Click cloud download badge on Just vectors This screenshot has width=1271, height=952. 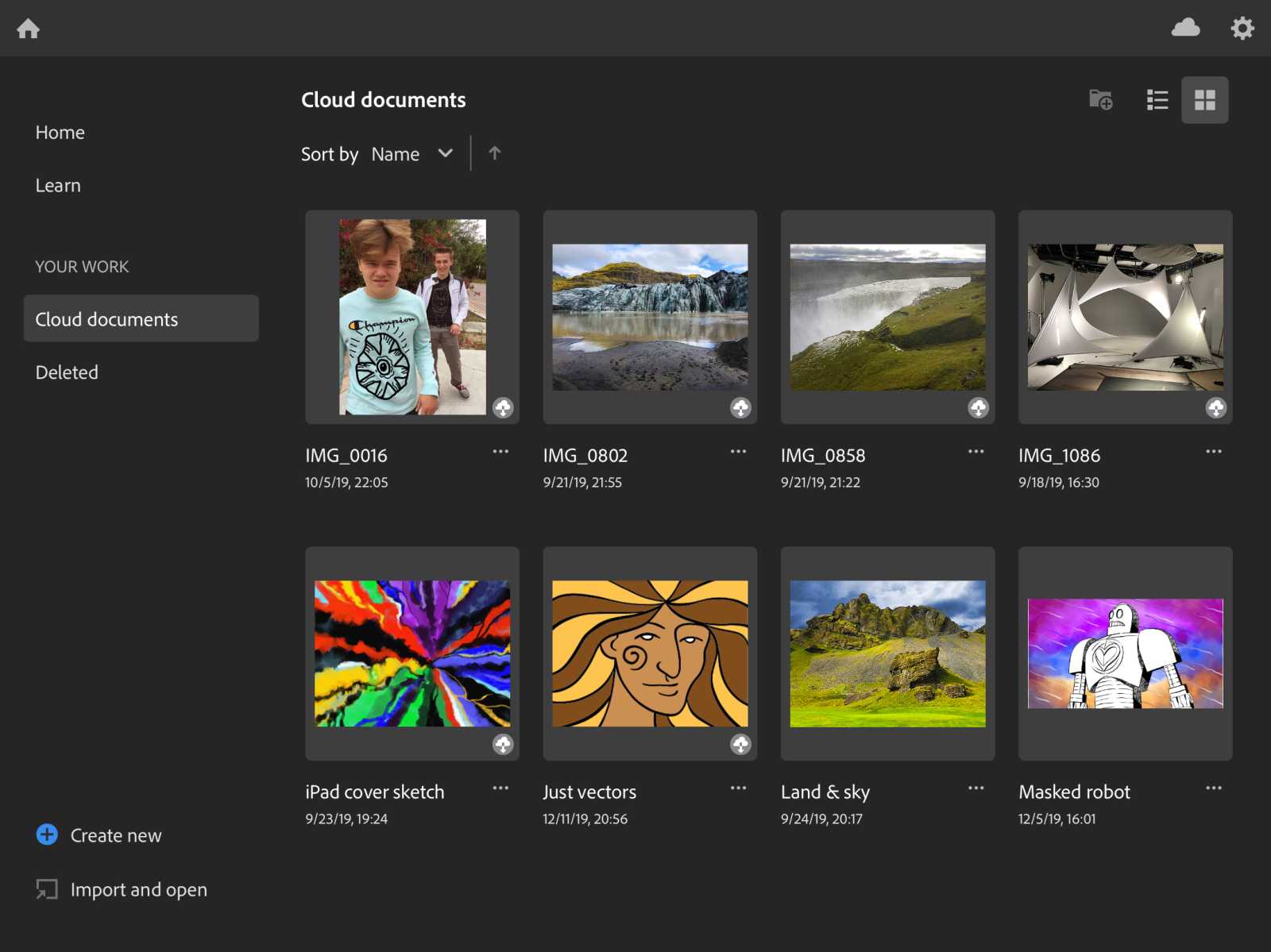tap(740, 744)
